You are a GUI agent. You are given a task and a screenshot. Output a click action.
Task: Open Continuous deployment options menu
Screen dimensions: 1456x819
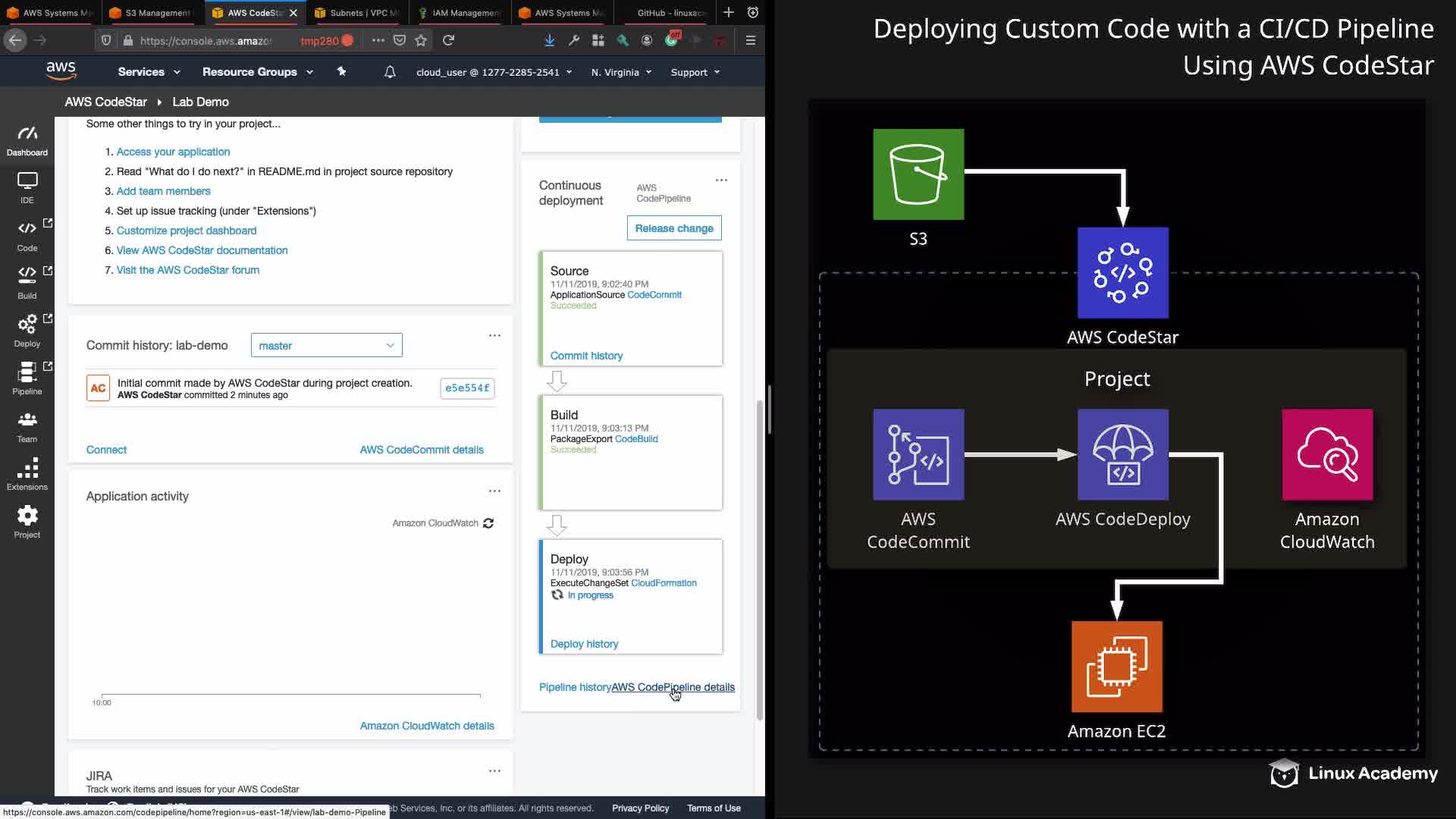(x=721, y=180)
